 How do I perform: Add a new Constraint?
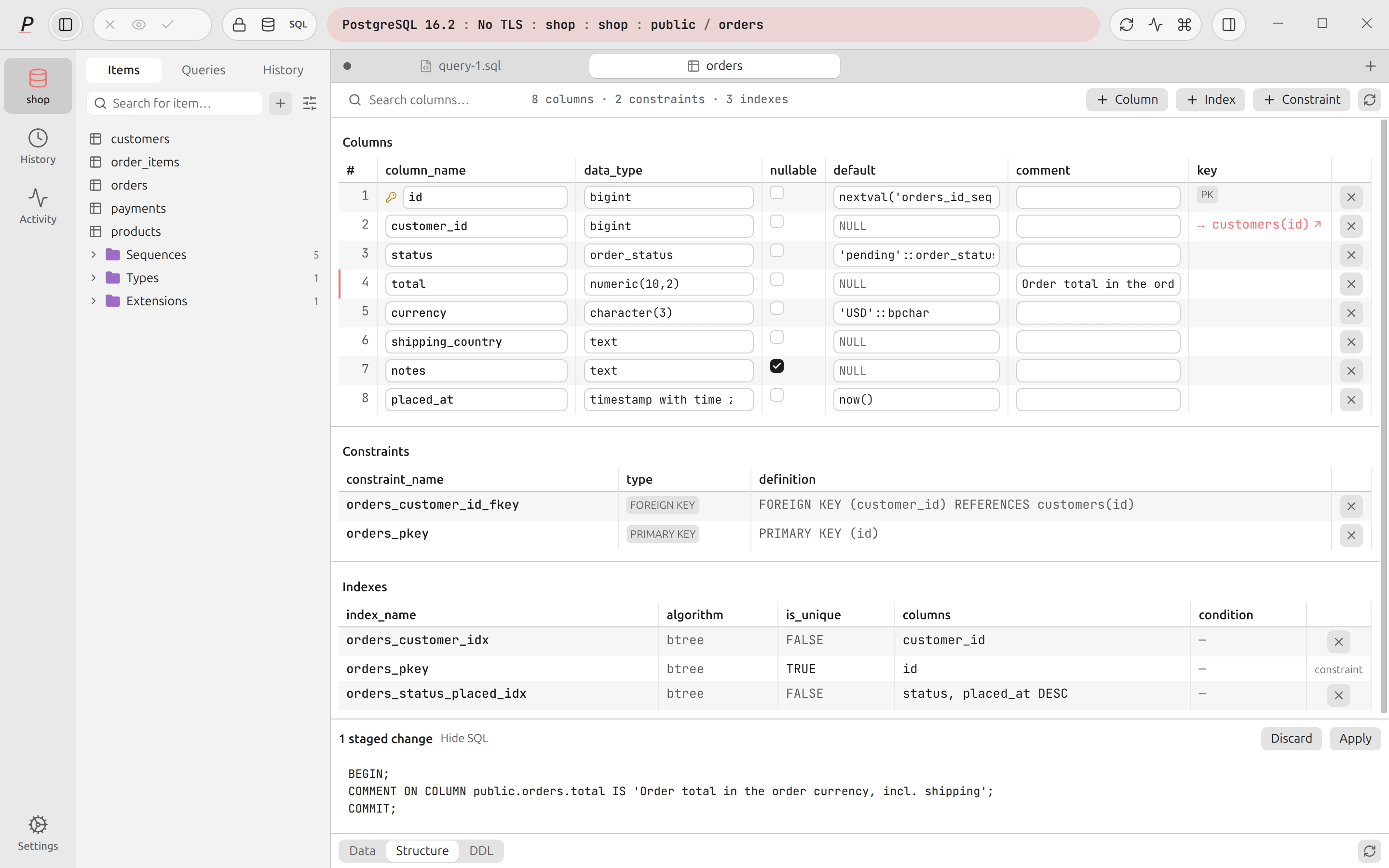click(1301, 100)
